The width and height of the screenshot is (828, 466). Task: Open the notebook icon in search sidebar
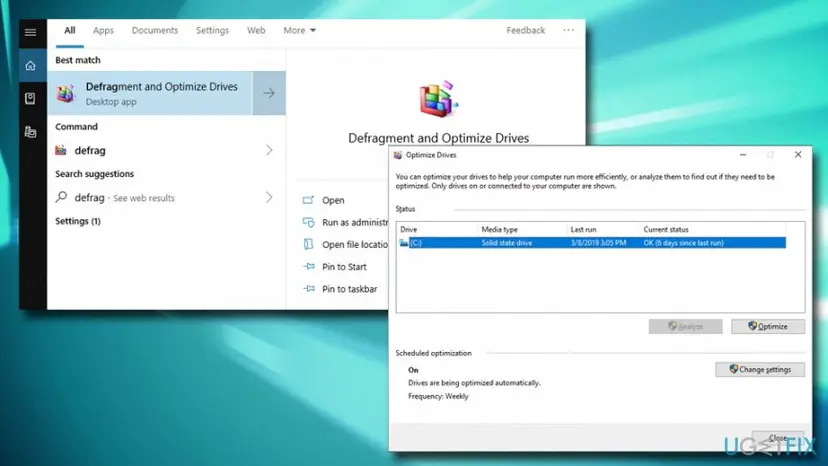[x=30, y=98]
